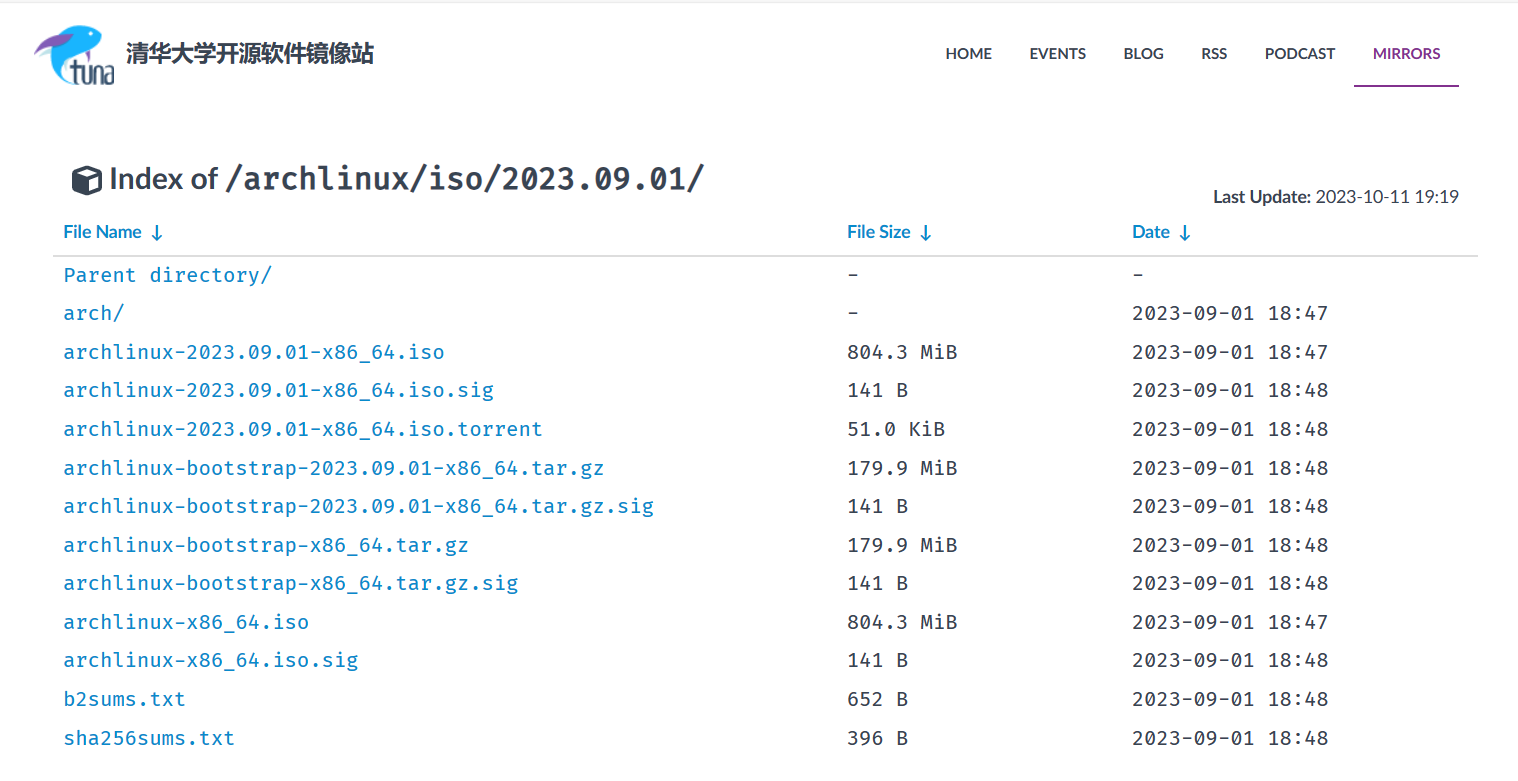
Task: Download archlinux-2023.09.01-x86_64.iso.torrent
Action: 303,429
